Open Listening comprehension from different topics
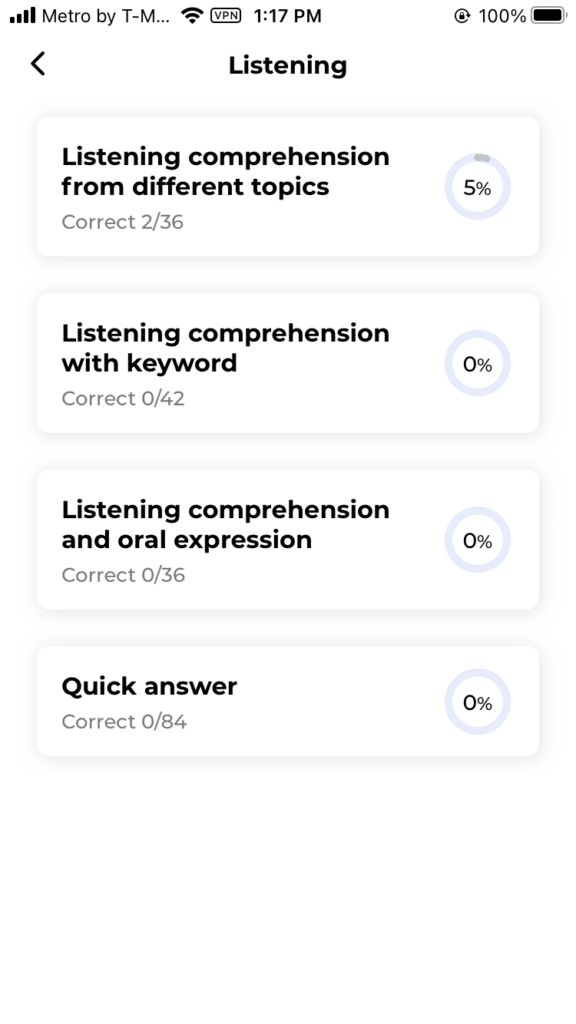This screenshot has height=1024, width=576. 288,186
